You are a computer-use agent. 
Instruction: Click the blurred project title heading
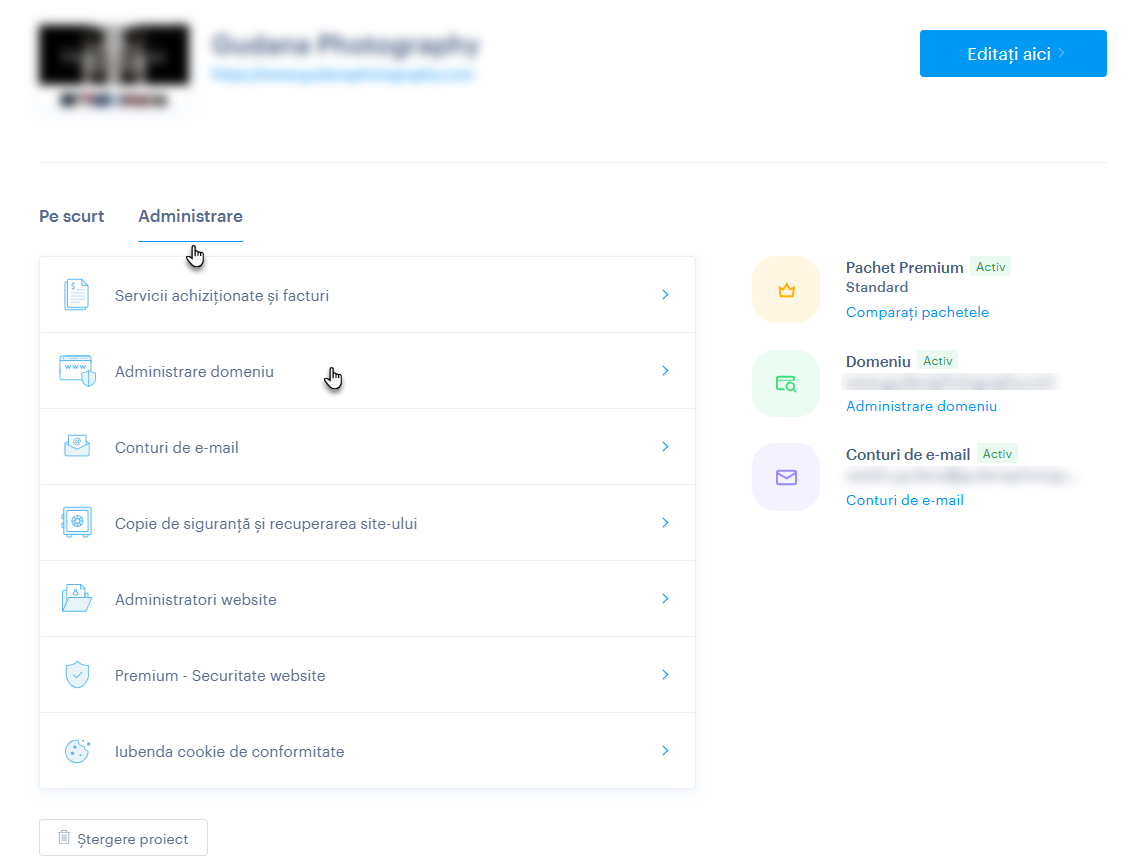pos(346,45)
